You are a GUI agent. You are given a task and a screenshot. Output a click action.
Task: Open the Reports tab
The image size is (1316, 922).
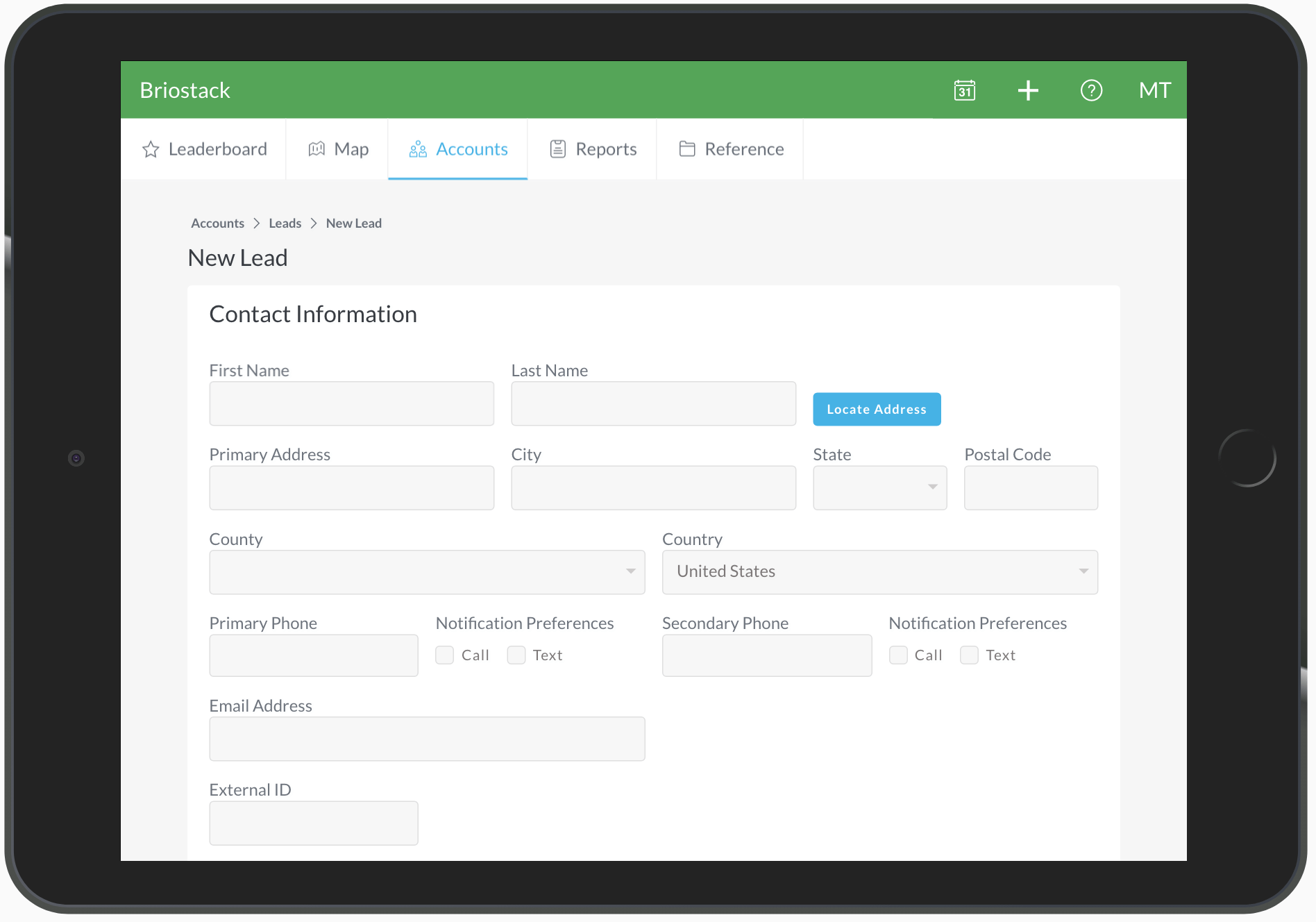click(x=593, y=149)
